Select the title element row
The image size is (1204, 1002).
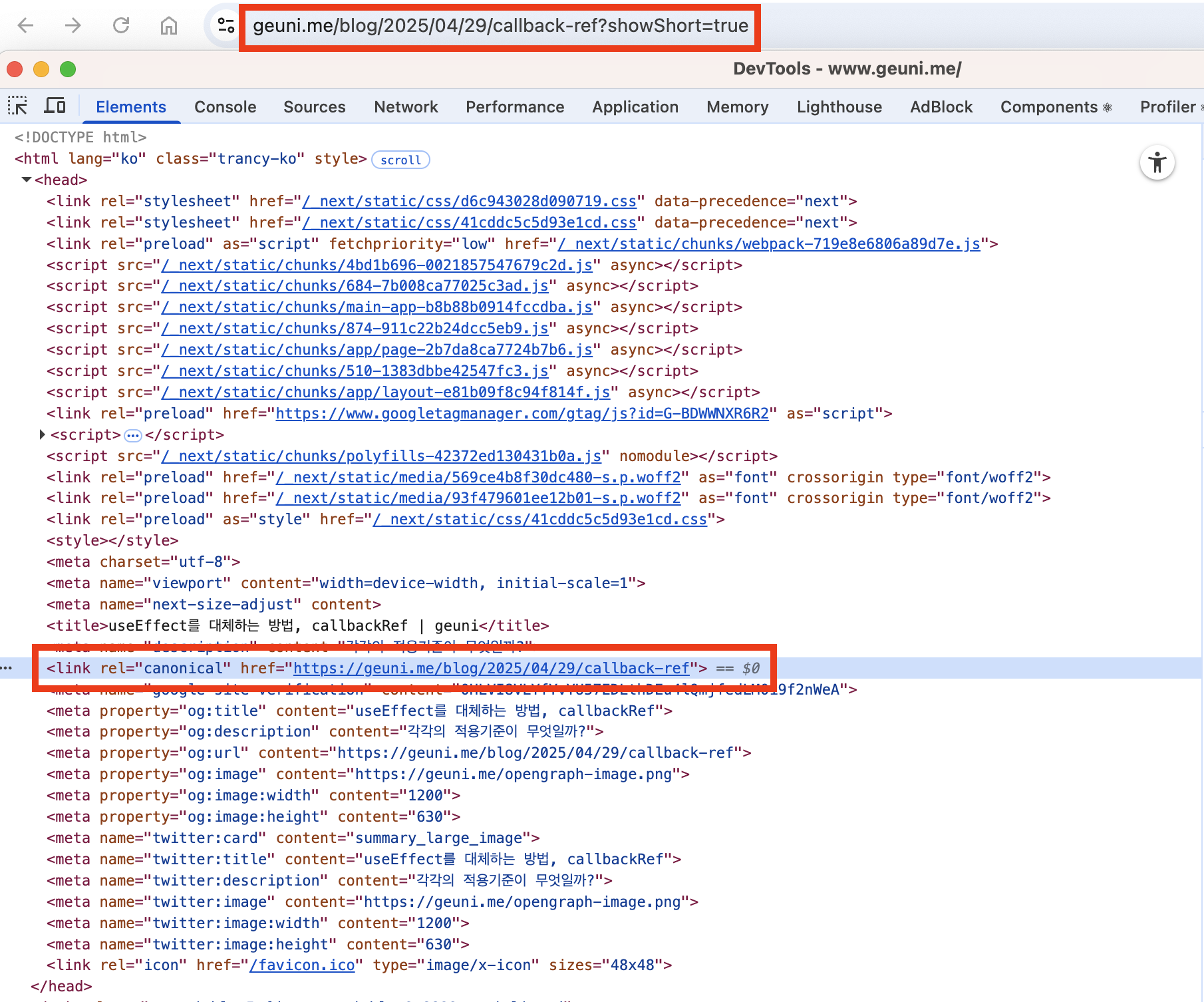coord(297,625)
